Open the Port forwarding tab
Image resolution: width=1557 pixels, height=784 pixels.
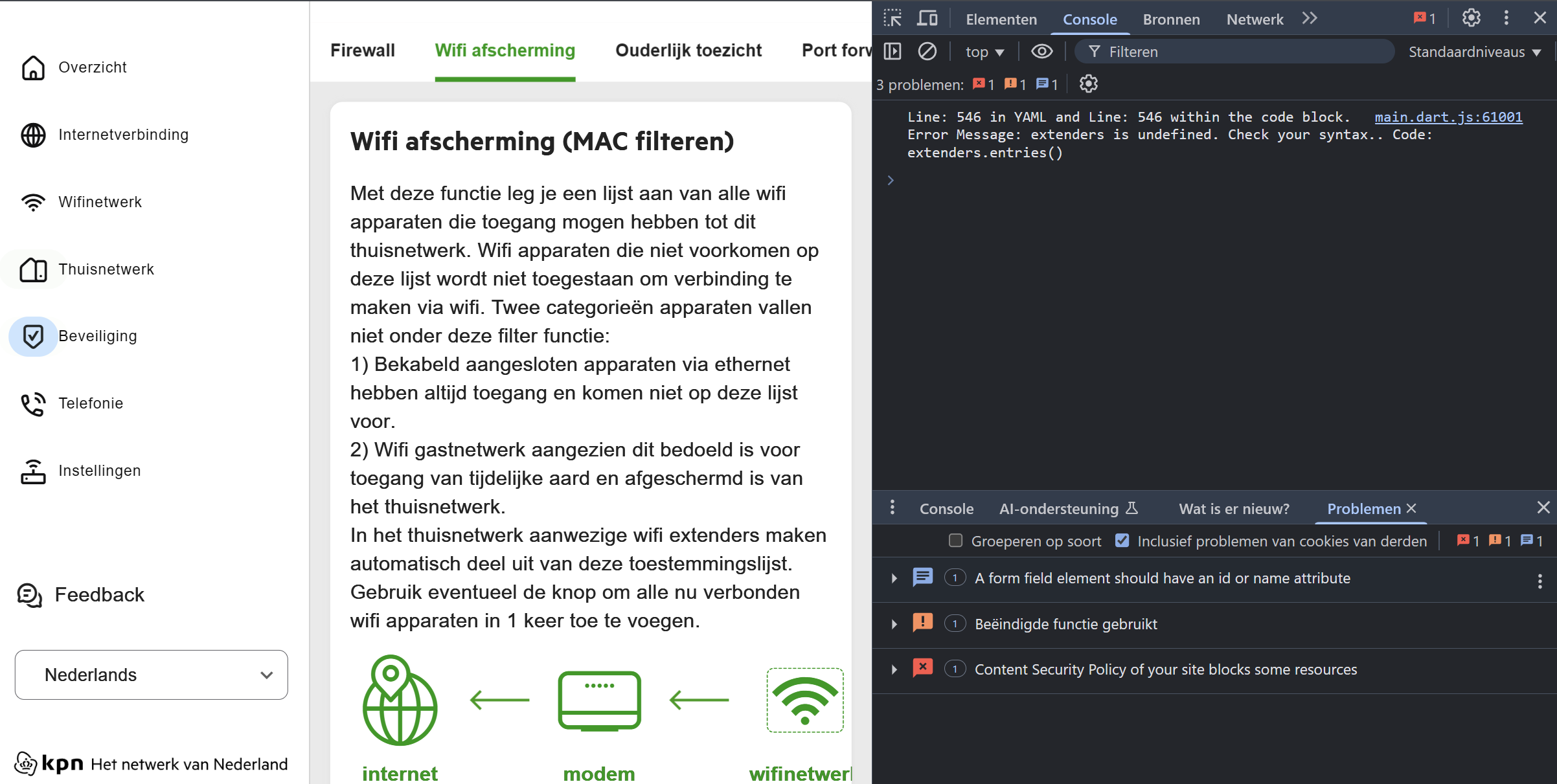pyautogui.click(x=837, y=50)
